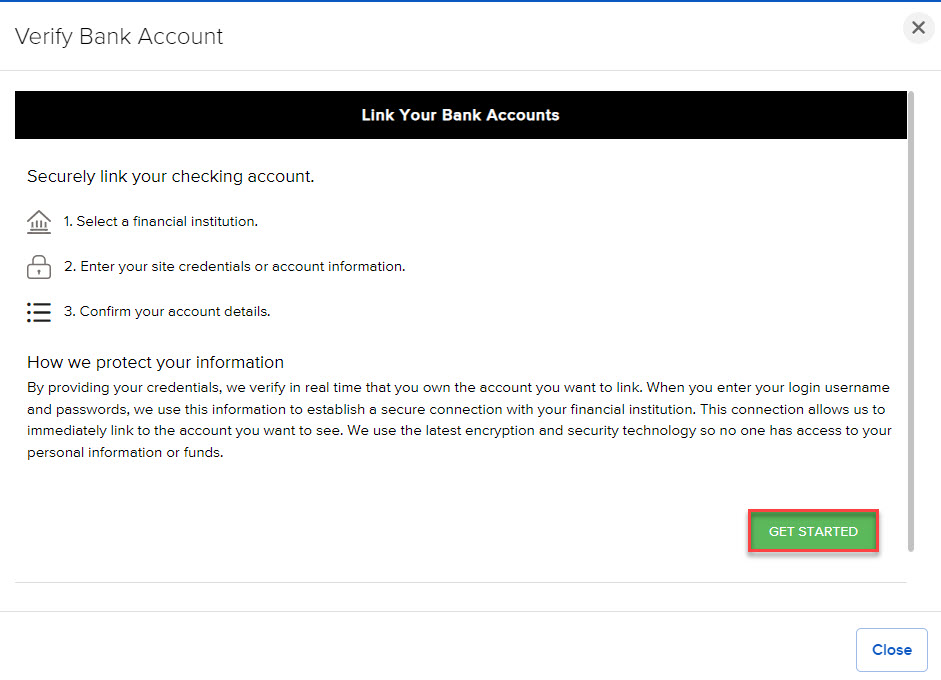941x680 pixels.
Task: Click the Verify Bank Account dialog title
Action: 119,37
